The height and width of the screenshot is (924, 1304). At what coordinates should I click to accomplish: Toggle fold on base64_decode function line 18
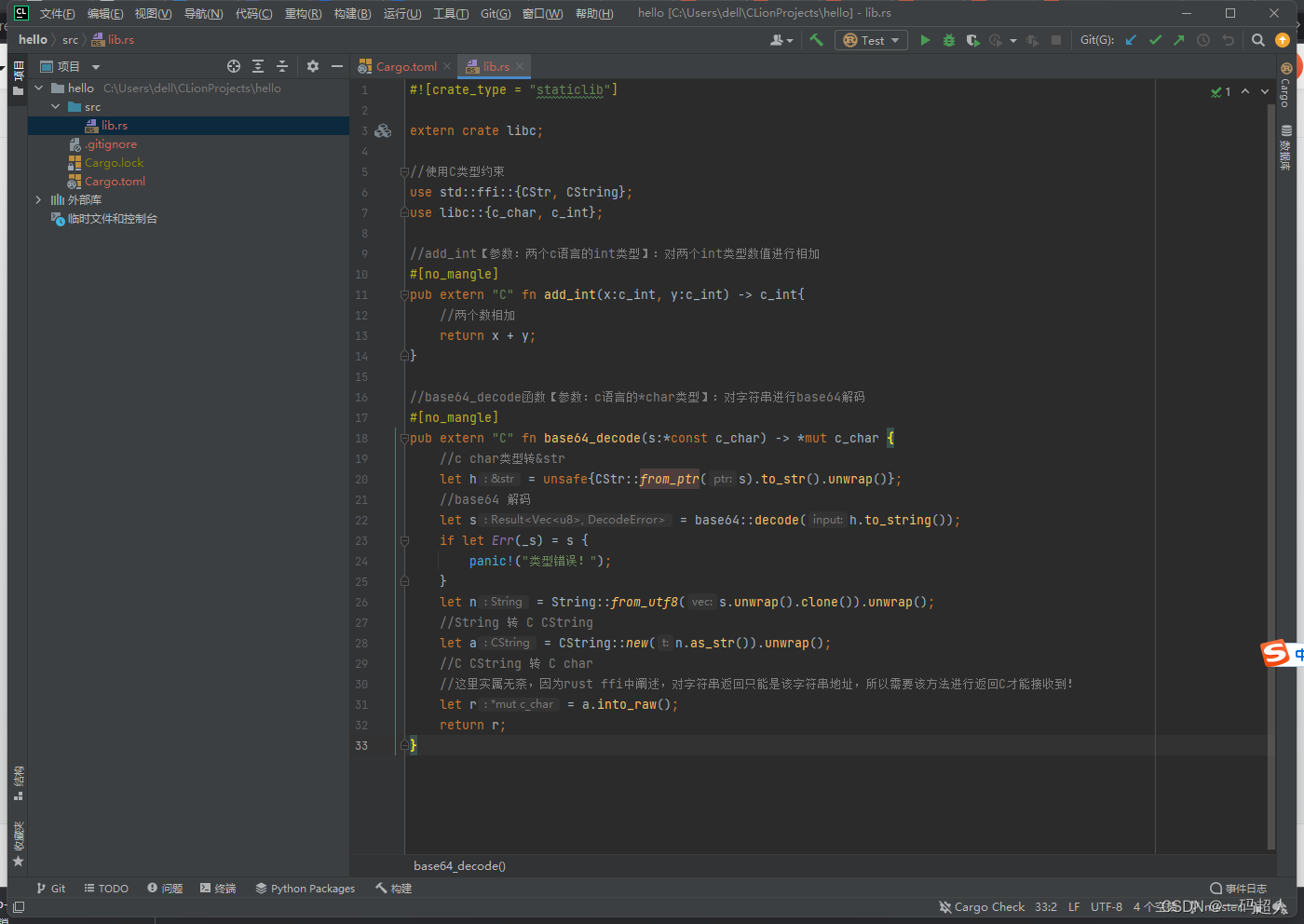(404, 438)
